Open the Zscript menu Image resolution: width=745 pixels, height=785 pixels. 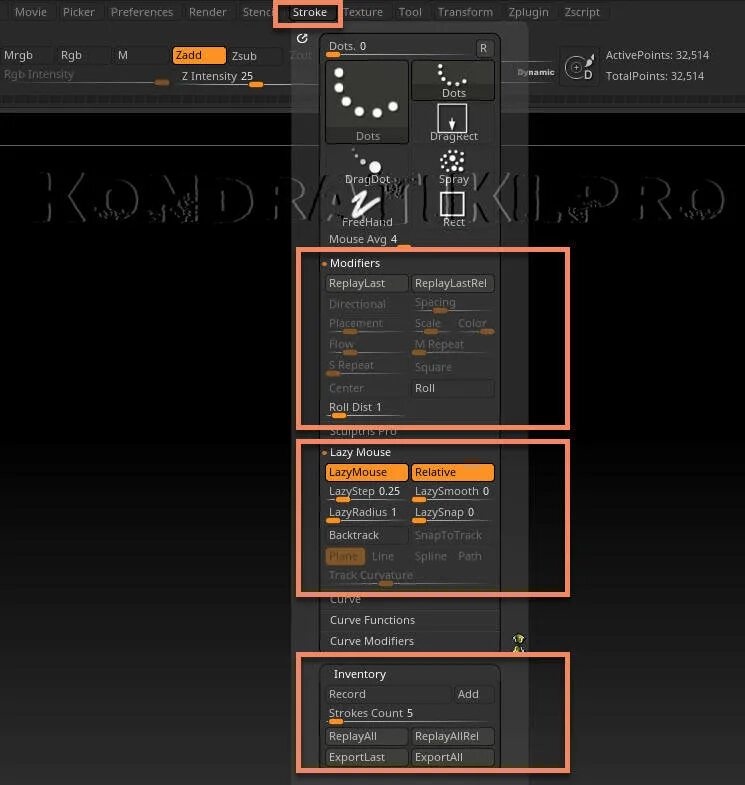tap(582, 12)
